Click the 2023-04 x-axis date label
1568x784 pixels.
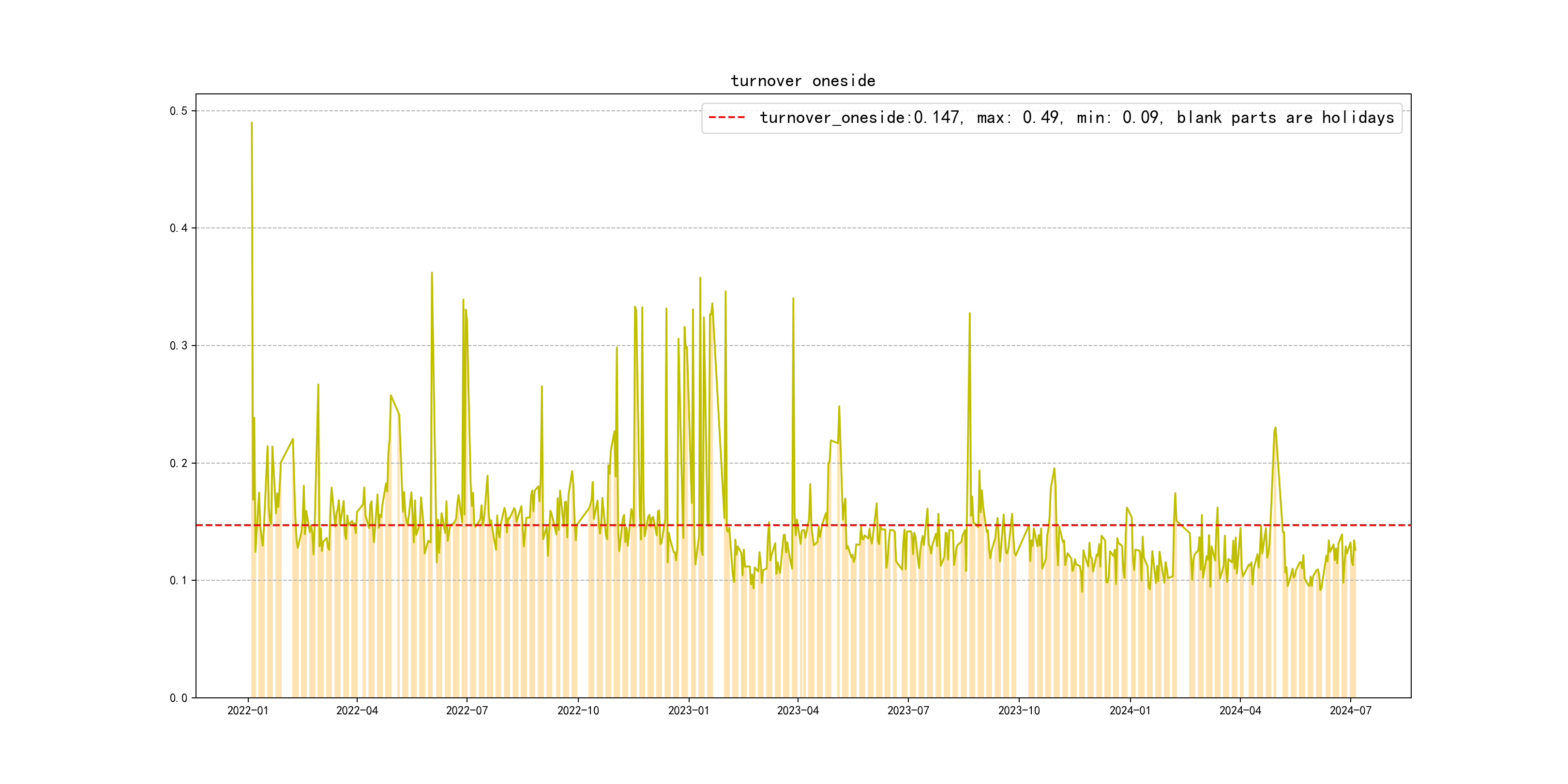[x=798, y=710]
